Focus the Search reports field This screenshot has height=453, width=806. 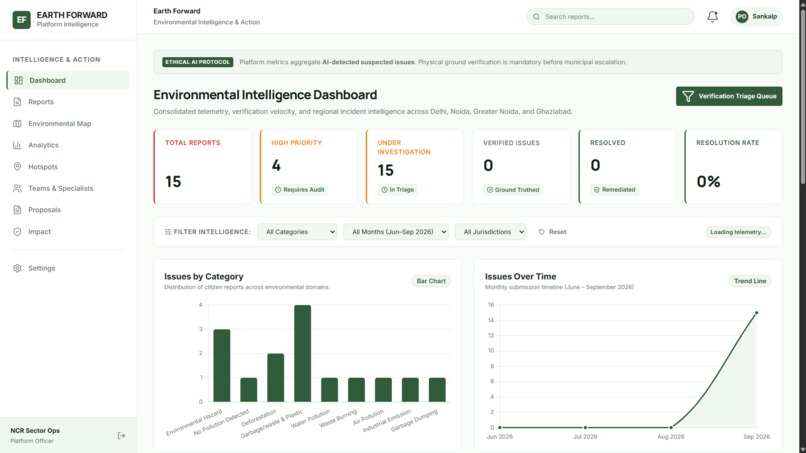(x=610, y=16)
